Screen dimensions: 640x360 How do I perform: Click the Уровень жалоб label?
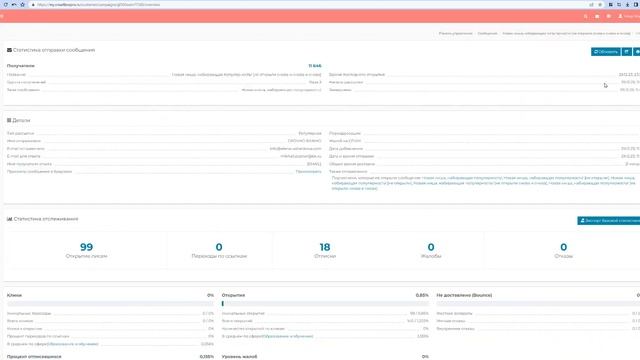click(240, 357)
